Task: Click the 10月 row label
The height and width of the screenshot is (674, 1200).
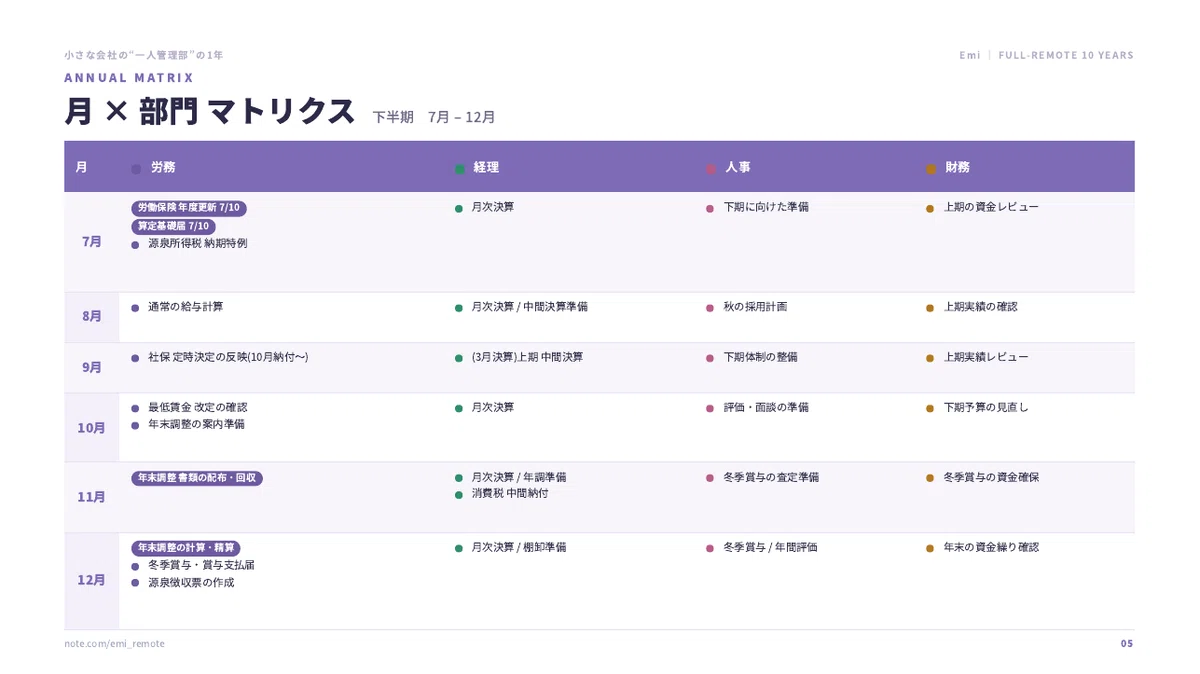Action: pos(91,427)
